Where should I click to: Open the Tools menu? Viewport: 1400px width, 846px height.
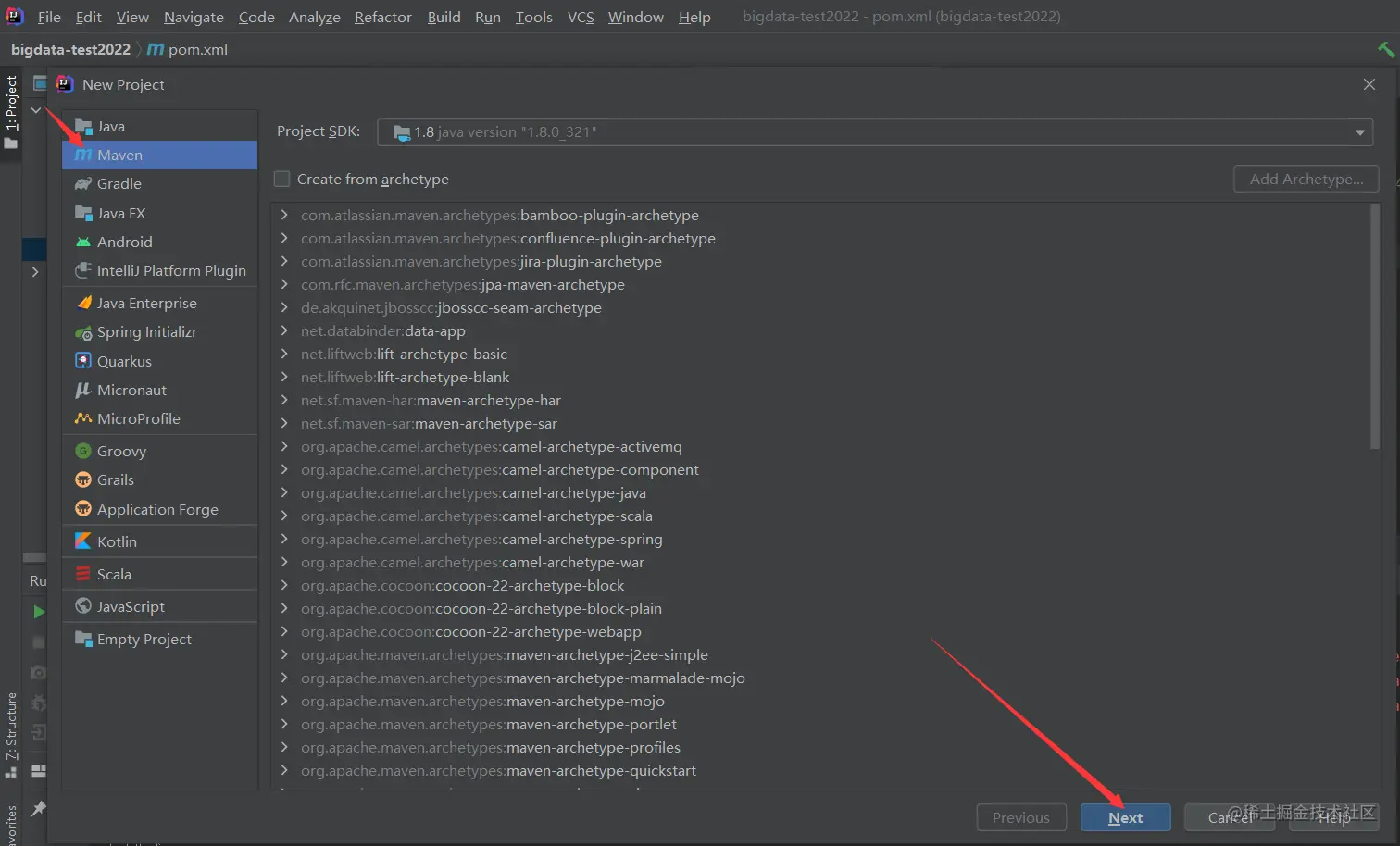(534, 17)
